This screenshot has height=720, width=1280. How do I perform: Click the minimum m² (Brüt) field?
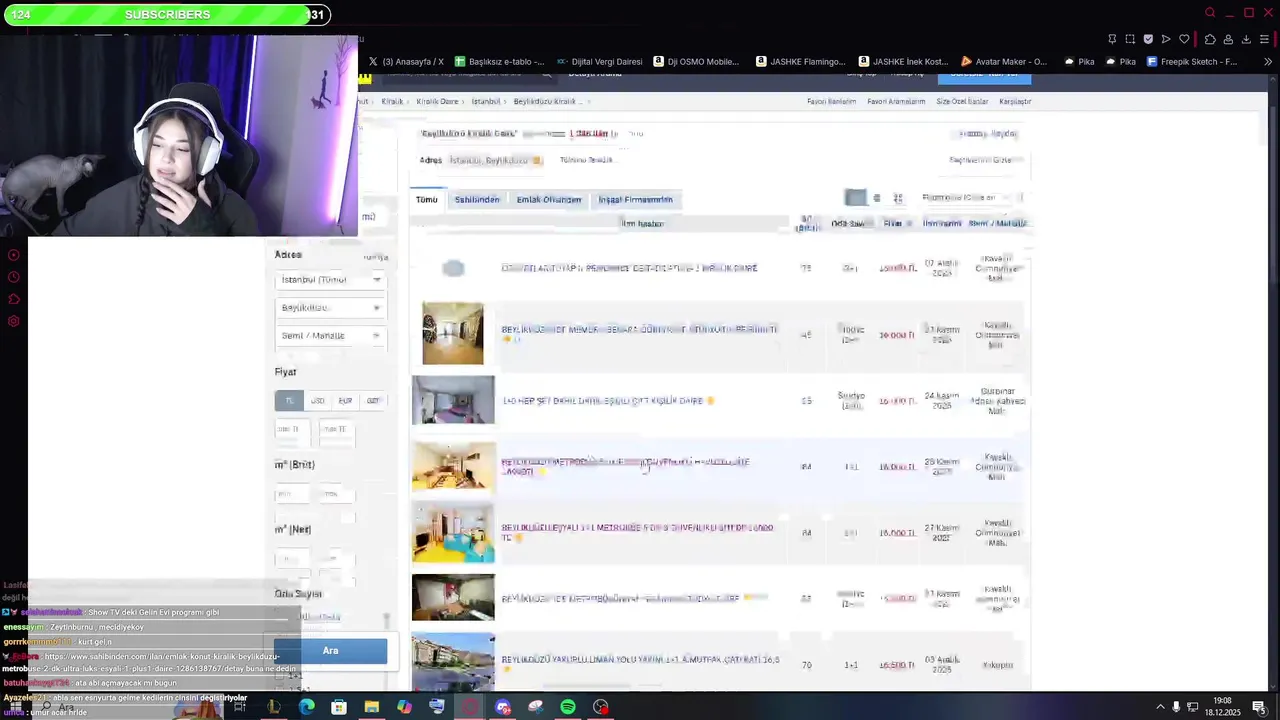coord(292,494)
